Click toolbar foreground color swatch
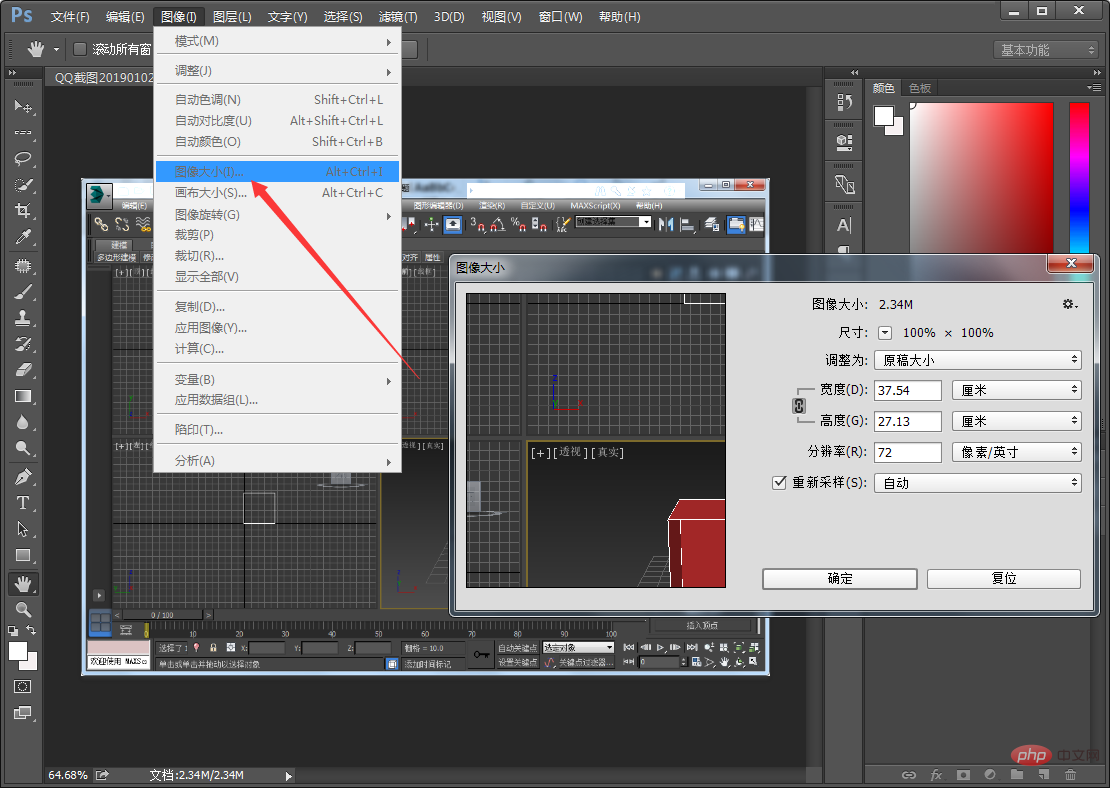1110x788 pixels. coord(18,651)
